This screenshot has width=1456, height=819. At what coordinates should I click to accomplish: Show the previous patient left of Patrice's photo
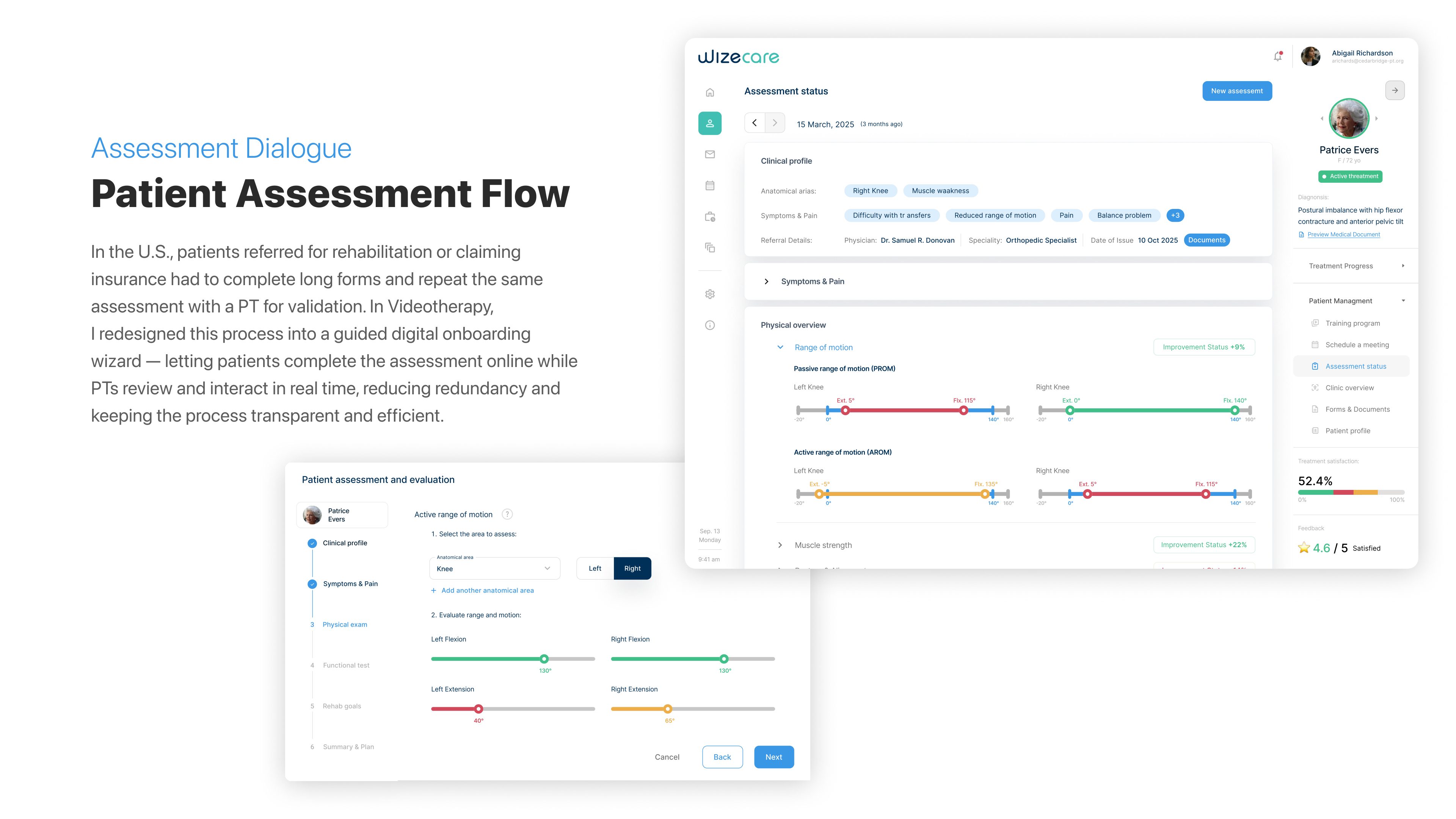point(1321,119)
